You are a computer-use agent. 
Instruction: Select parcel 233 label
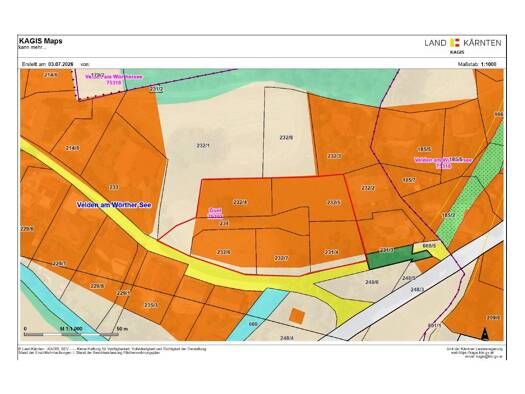[114, 187]
